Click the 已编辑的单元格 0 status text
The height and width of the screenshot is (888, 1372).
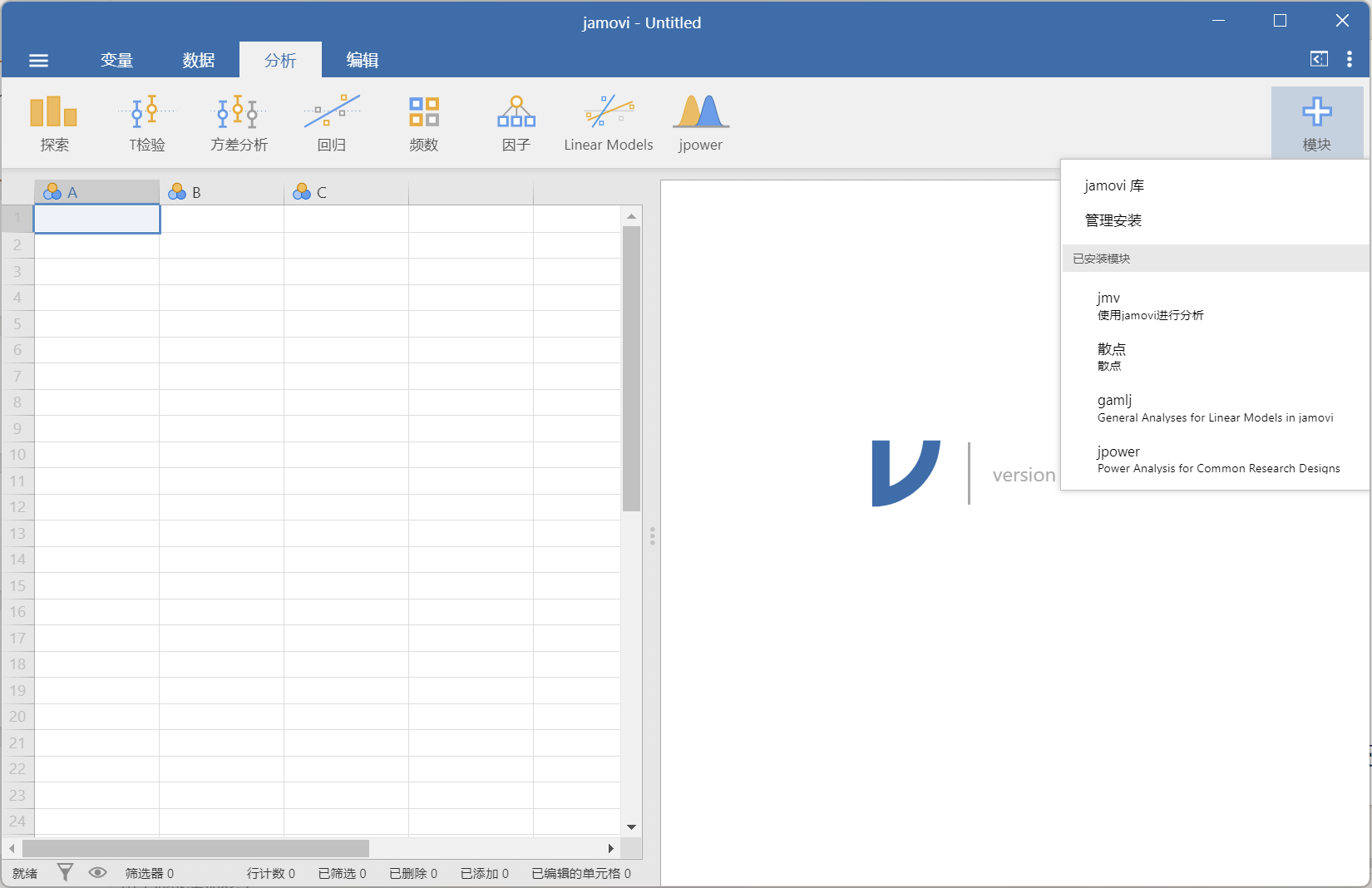tap(581, 873)
